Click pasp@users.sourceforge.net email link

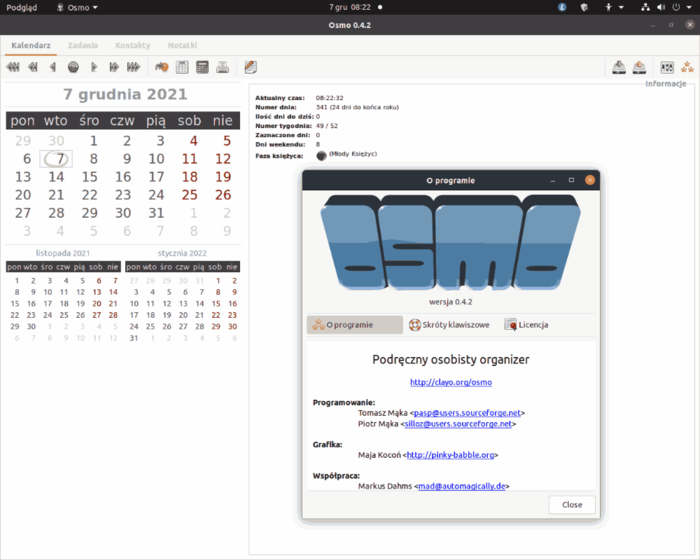tap(467, 413)
